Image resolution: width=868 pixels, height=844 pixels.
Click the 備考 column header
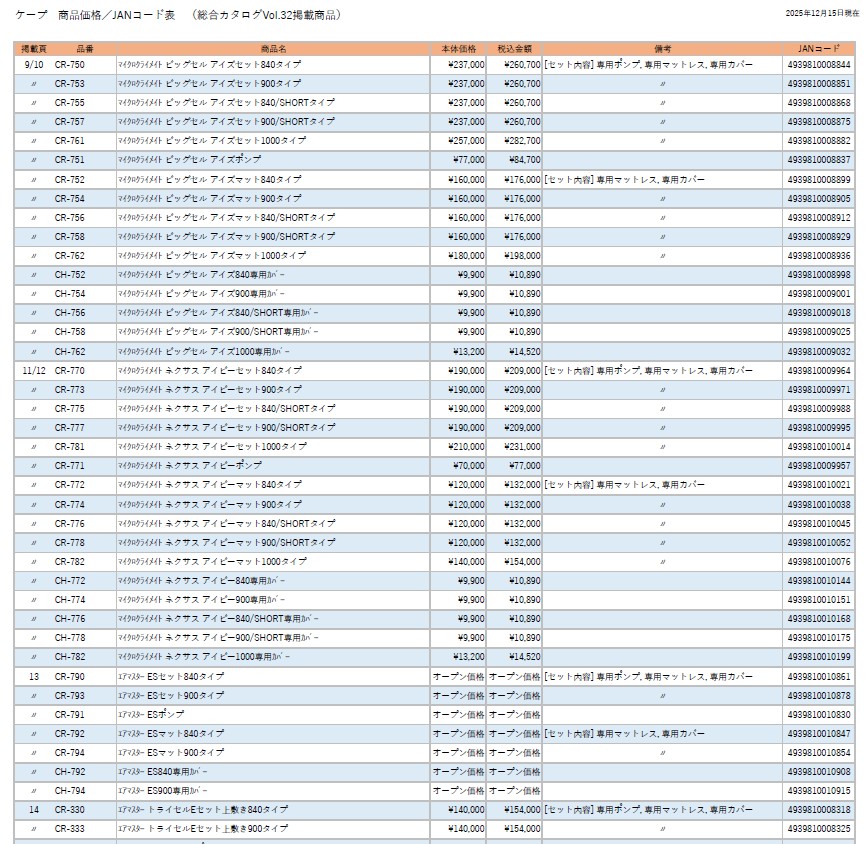664,45
